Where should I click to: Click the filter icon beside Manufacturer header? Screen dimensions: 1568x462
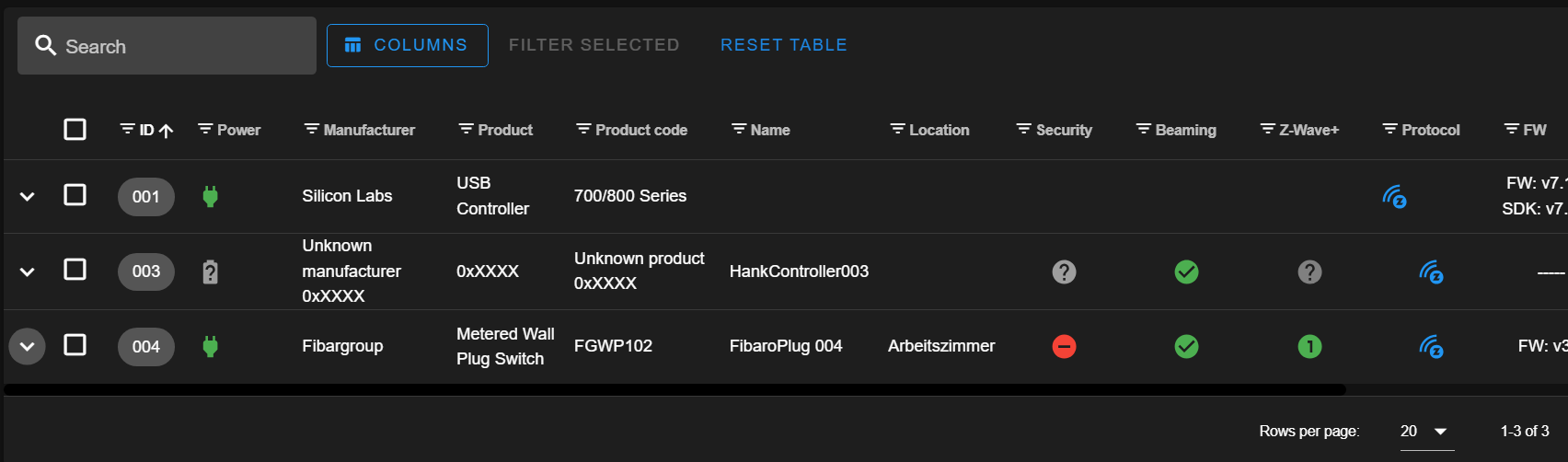click(312, 129)
